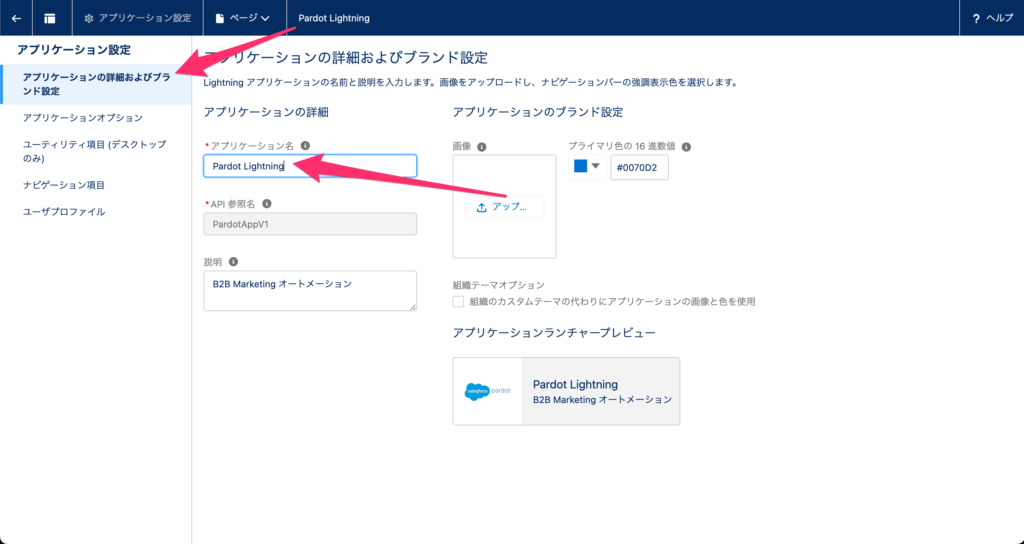
Task: Click アプリケーション設定 gear button in header
Action: tap(137, 18)
